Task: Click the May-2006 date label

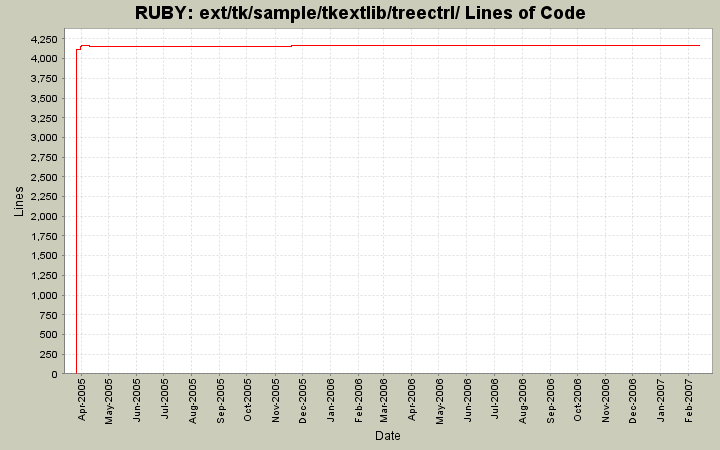Action: [x=439, y=401]
